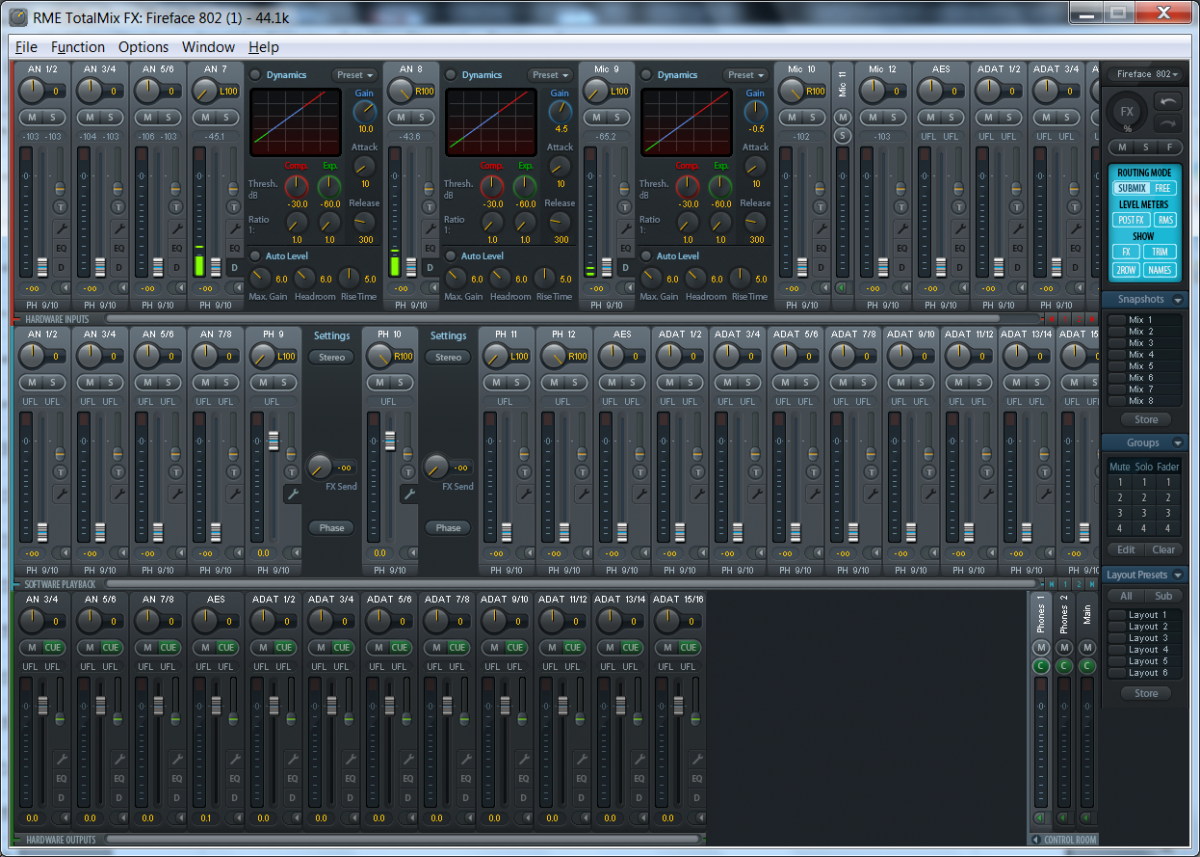Click Clear in the Groups panel
1200x857 pixels.
tap(1163, 550)
